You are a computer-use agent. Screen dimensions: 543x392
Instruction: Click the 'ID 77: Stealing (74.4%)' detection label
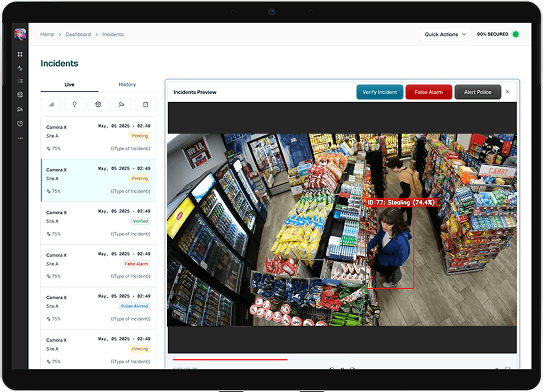click(401, 203)
